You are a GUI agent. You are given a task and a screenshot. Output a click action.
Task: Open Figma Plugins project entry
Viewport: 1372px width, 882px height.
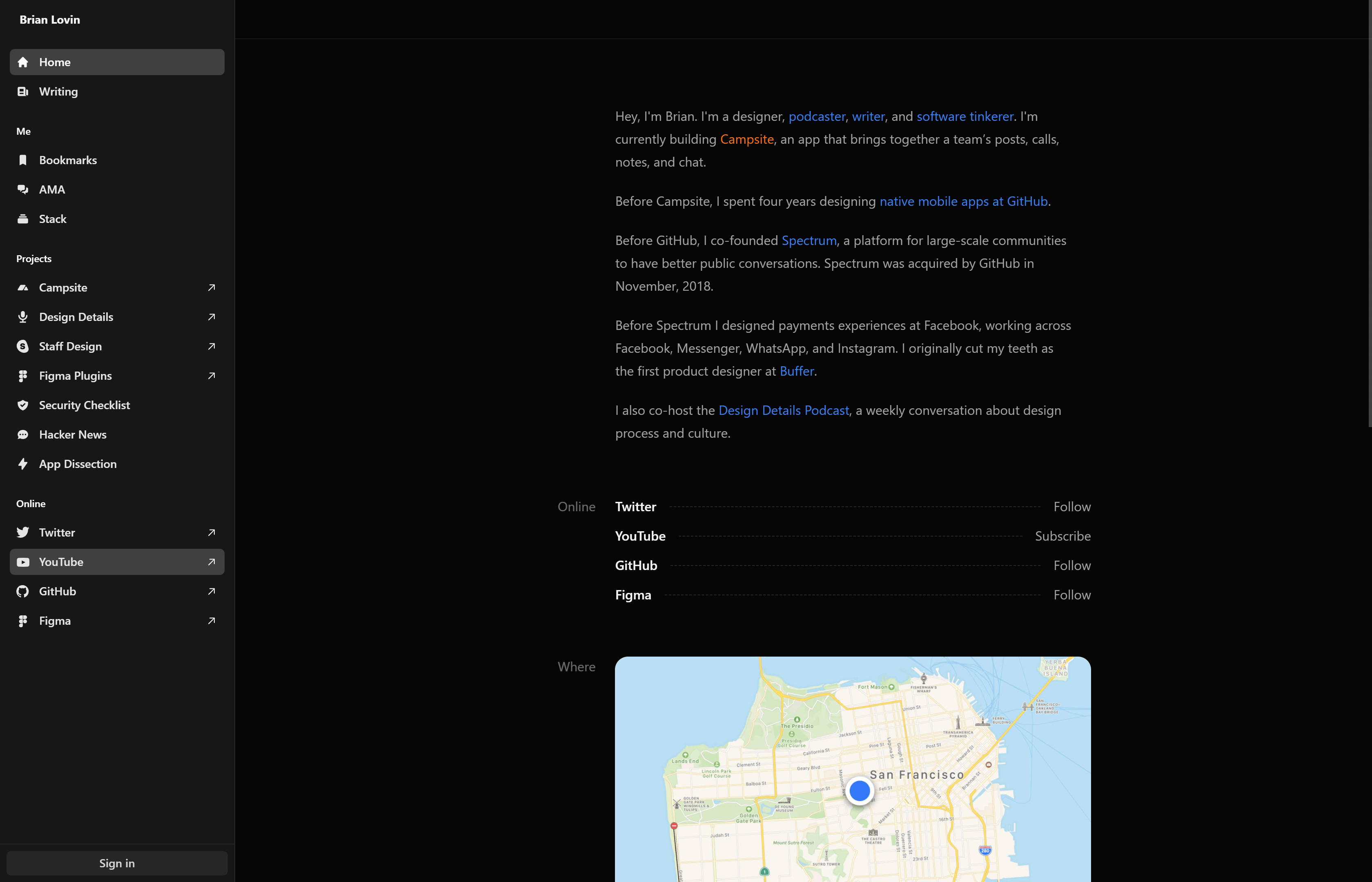point(75,376)
